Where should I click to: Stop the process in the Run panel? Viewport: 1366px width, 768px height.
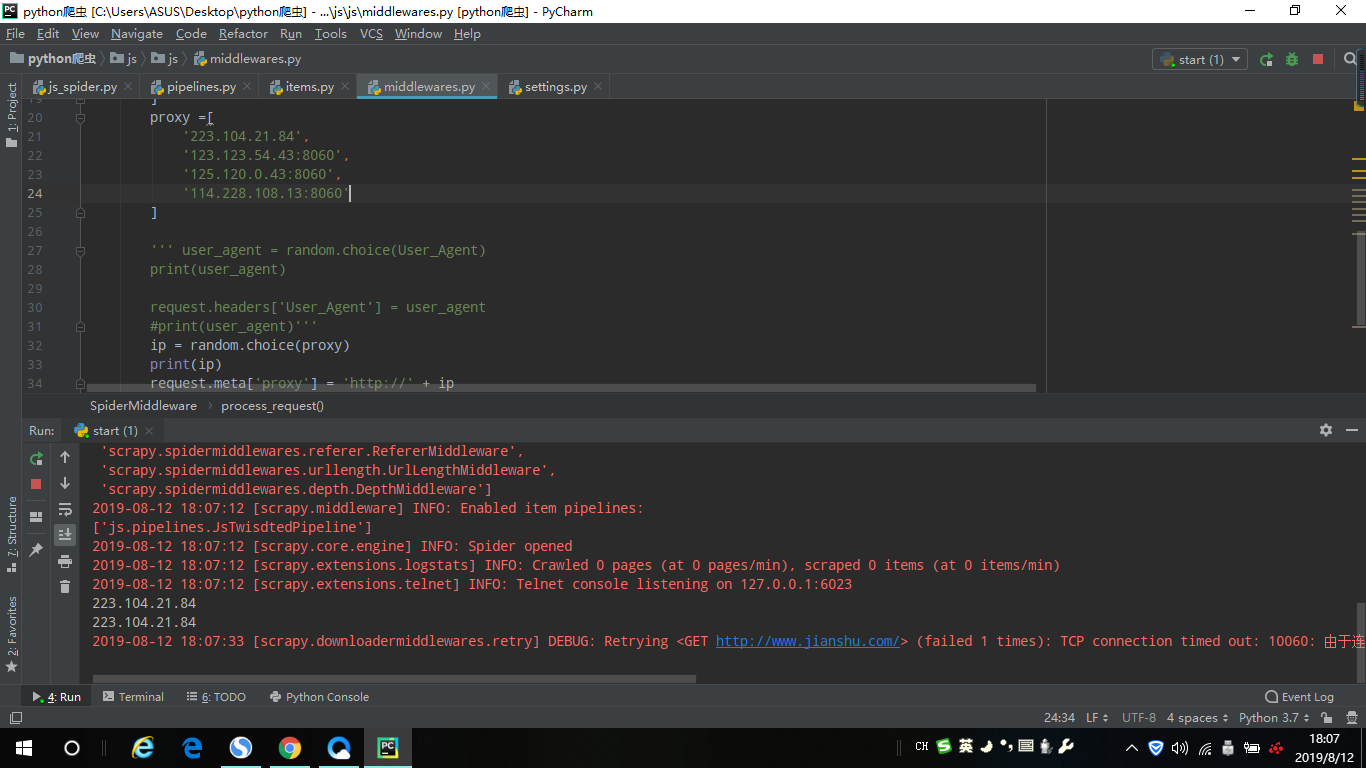[x=36, y=484]
